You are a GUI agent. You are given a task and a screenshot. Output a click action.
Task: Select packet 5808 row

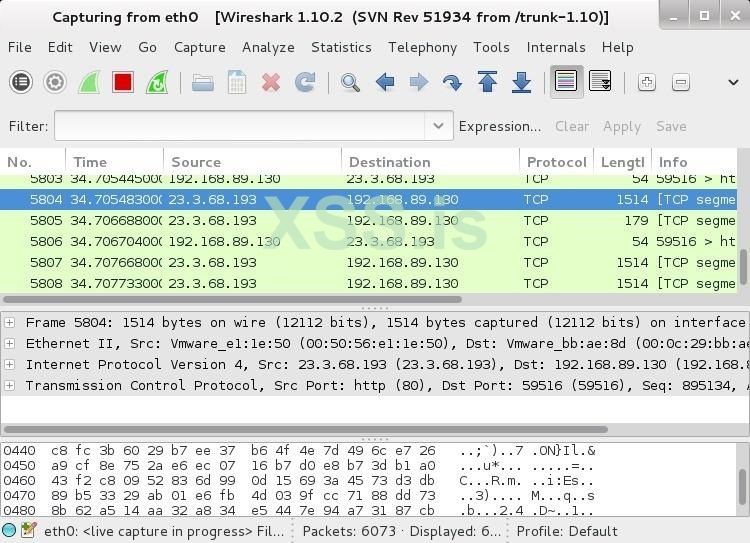[x=368, y=284]
